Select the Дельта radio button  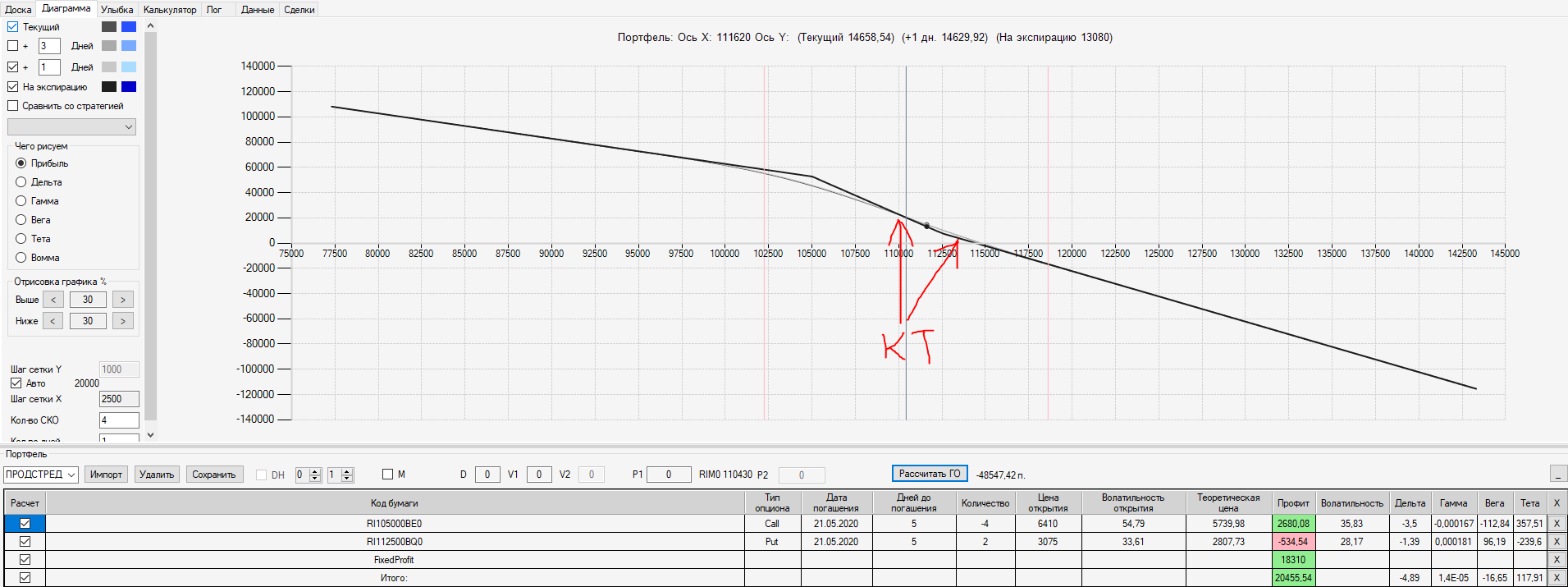[21, 182]
